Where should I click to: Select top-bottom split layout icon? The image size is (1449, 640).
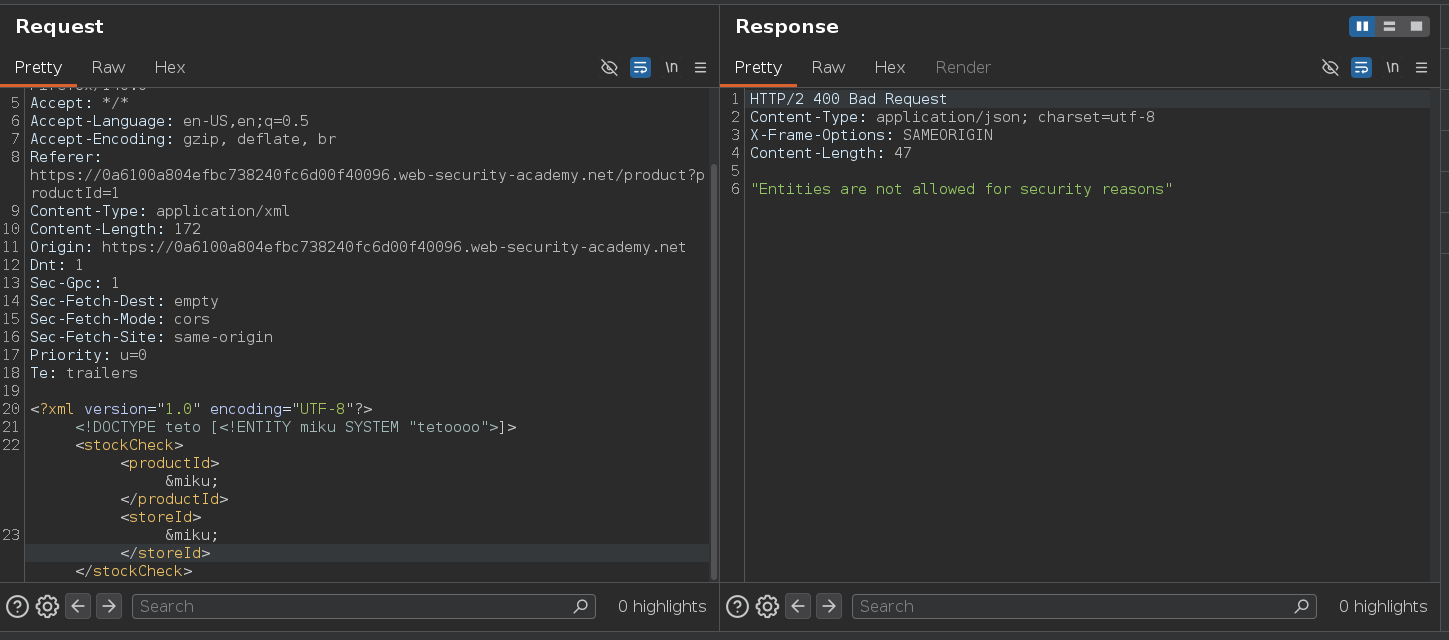point(1389,26)
